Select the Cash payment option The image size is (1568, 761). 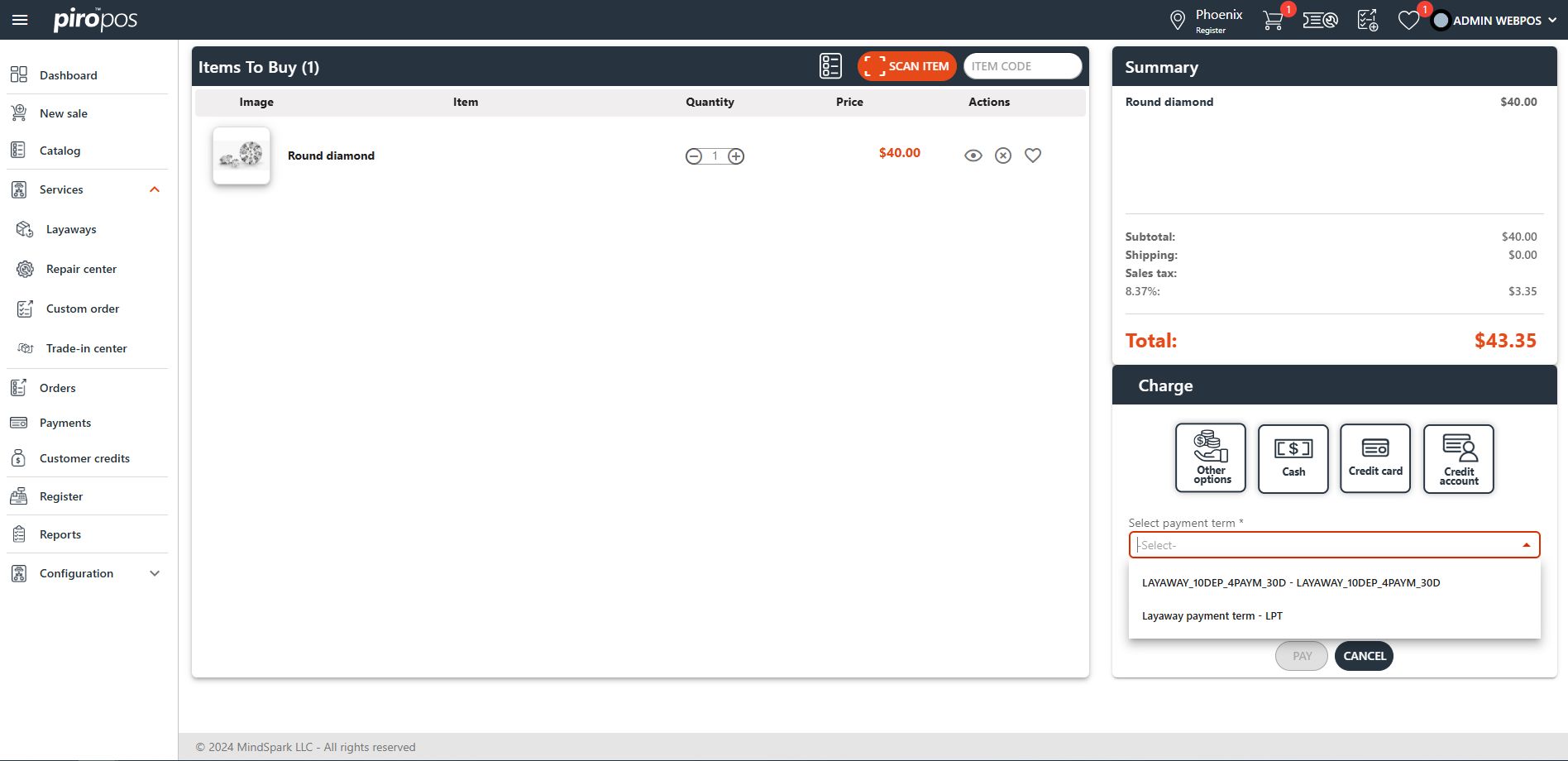point(1293,459)
